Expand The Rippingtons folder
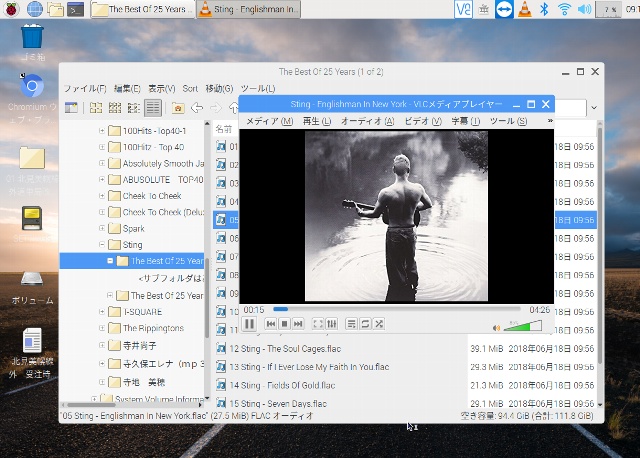 coord(102,328)
